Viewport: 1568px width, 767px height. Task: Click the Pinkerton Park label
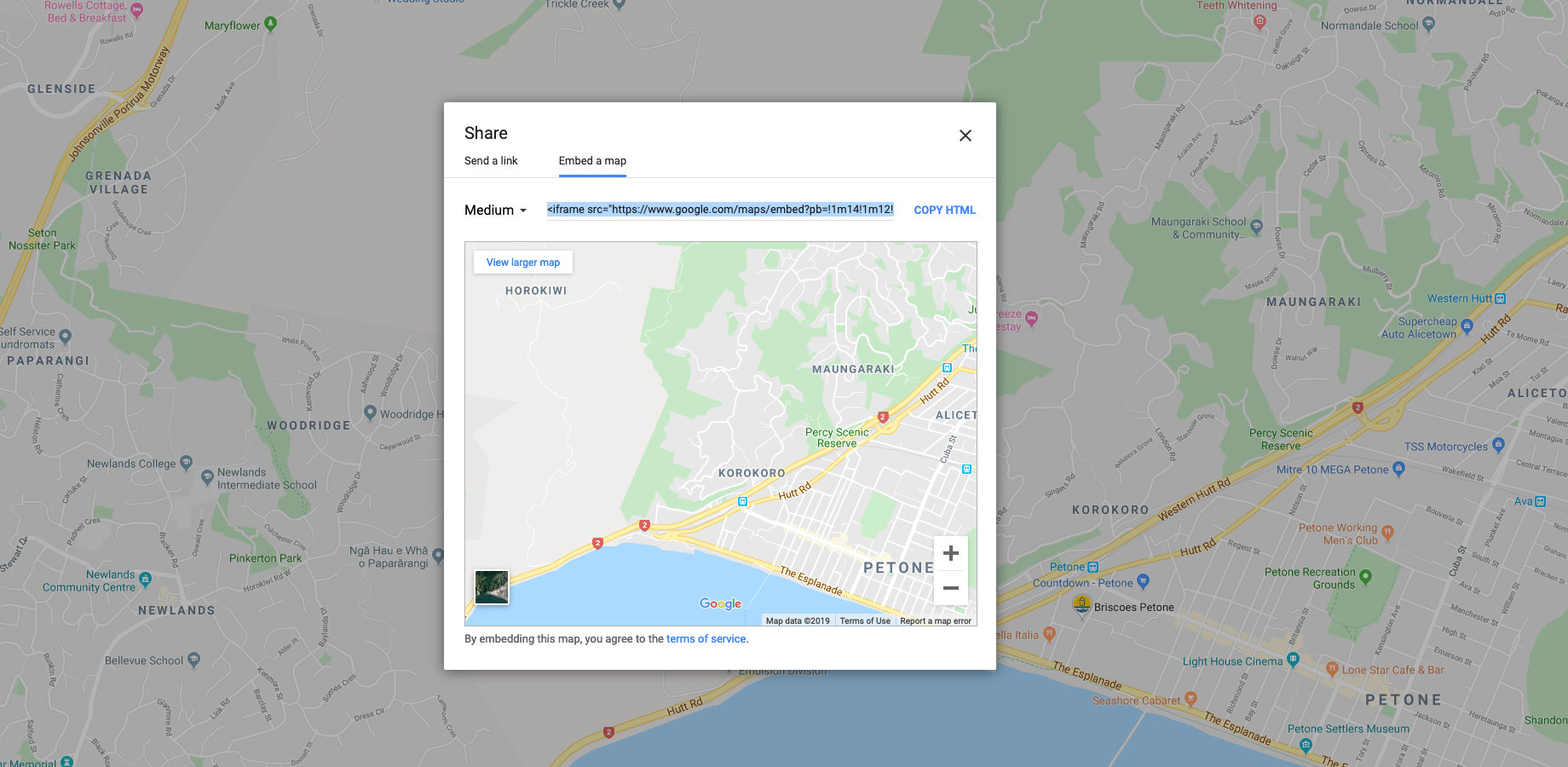[x=266, y=558]
